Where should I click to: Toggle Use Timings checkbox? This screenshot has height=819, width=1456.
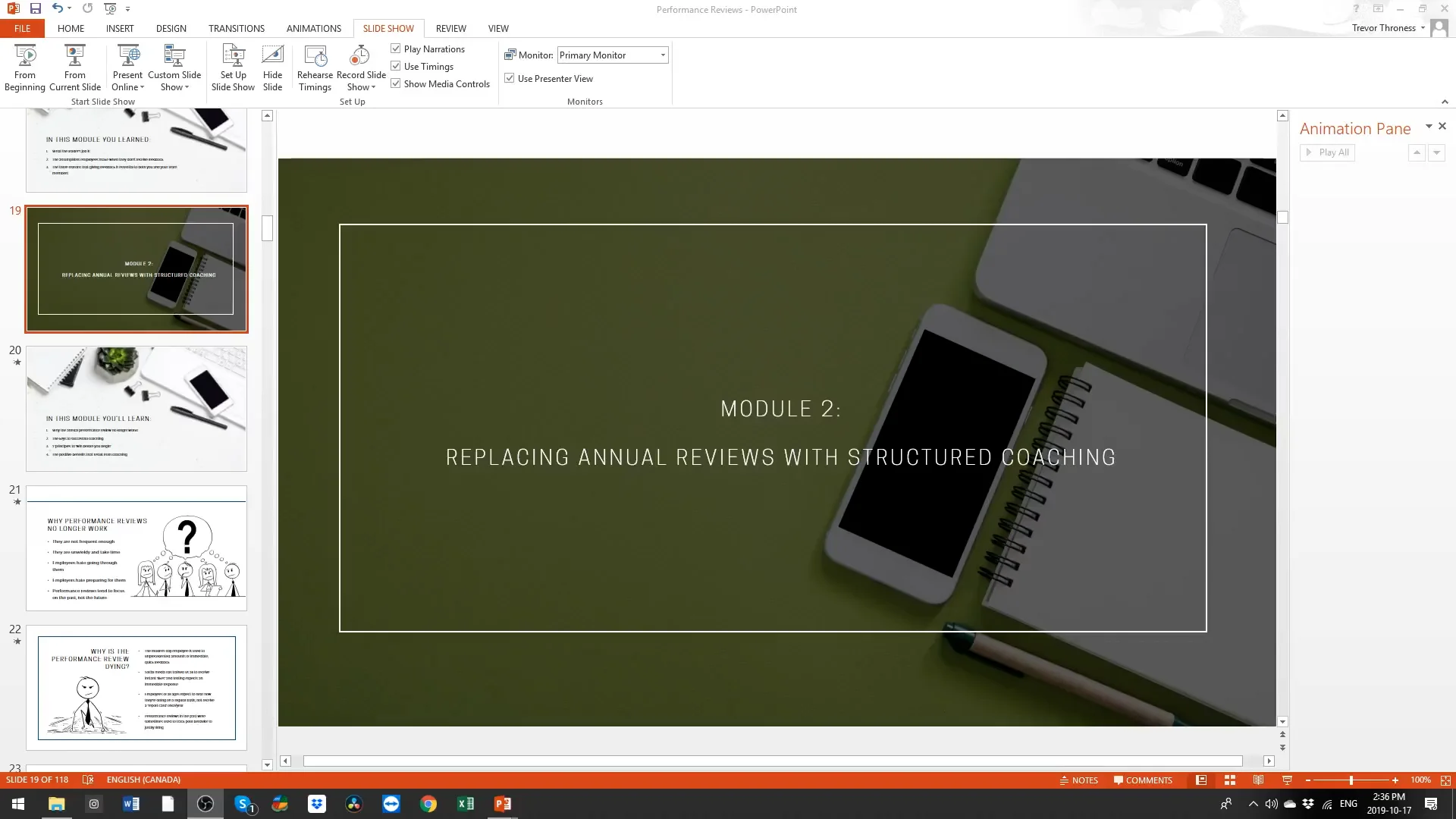396,66
